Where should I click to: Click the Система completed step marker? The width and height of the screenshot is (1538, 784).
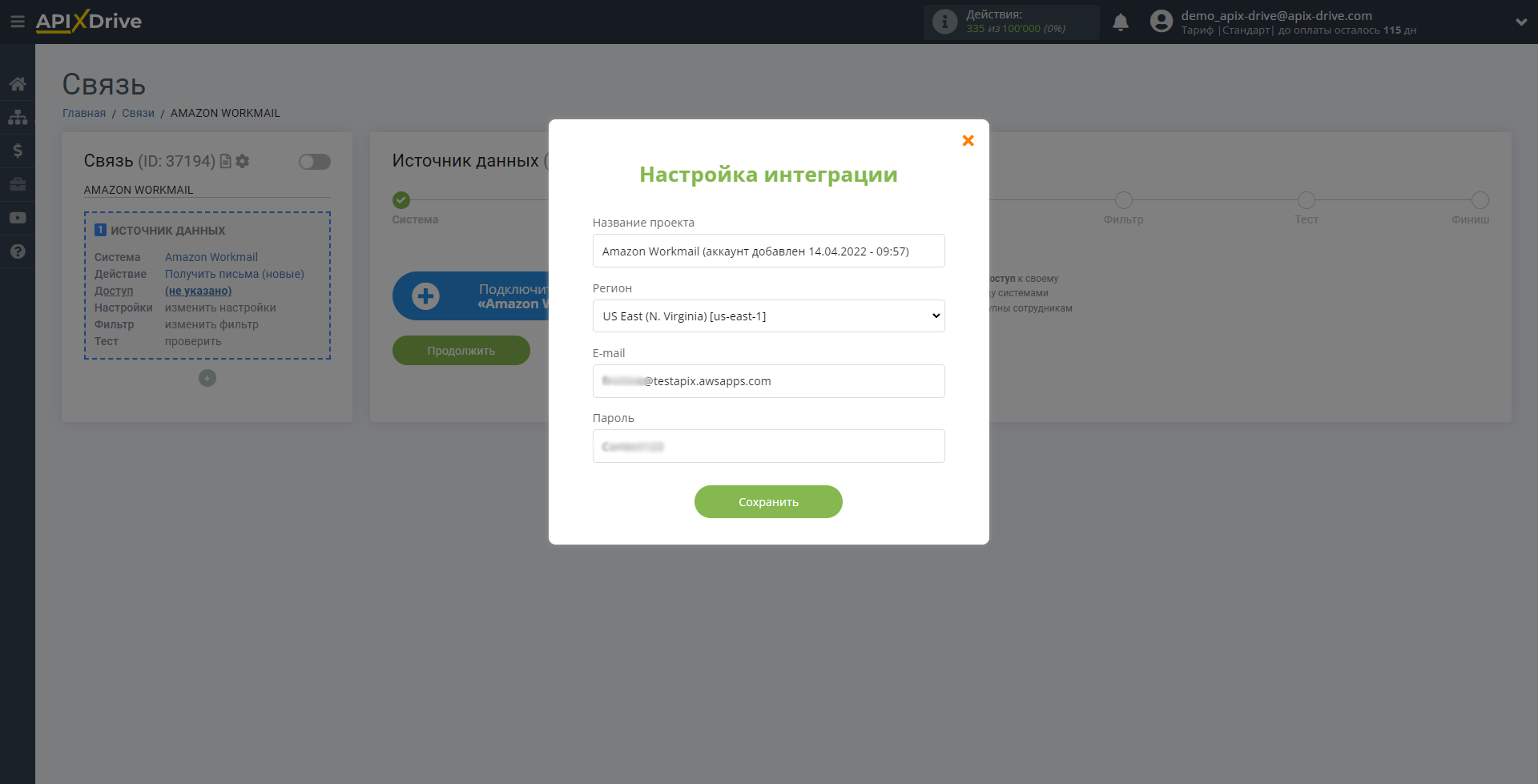click(401, 200)
